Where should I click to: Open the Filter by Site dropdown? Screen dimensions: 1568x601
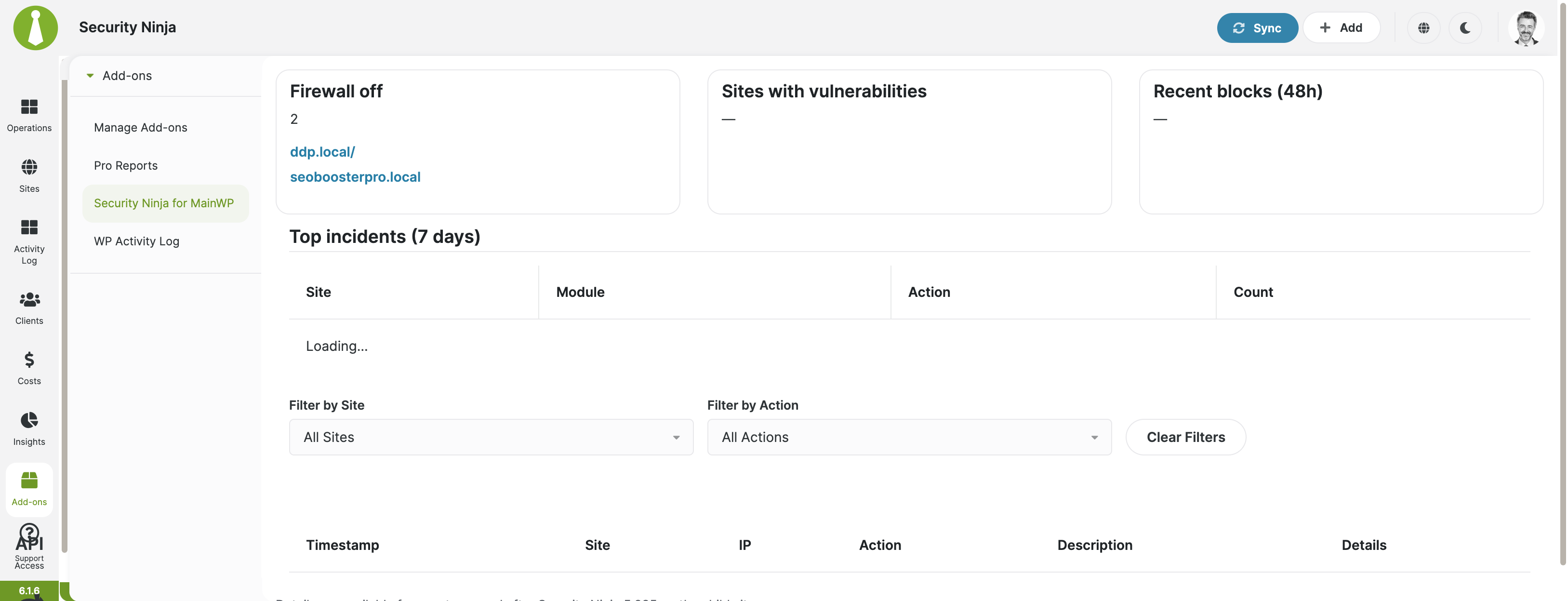[491, 437]
